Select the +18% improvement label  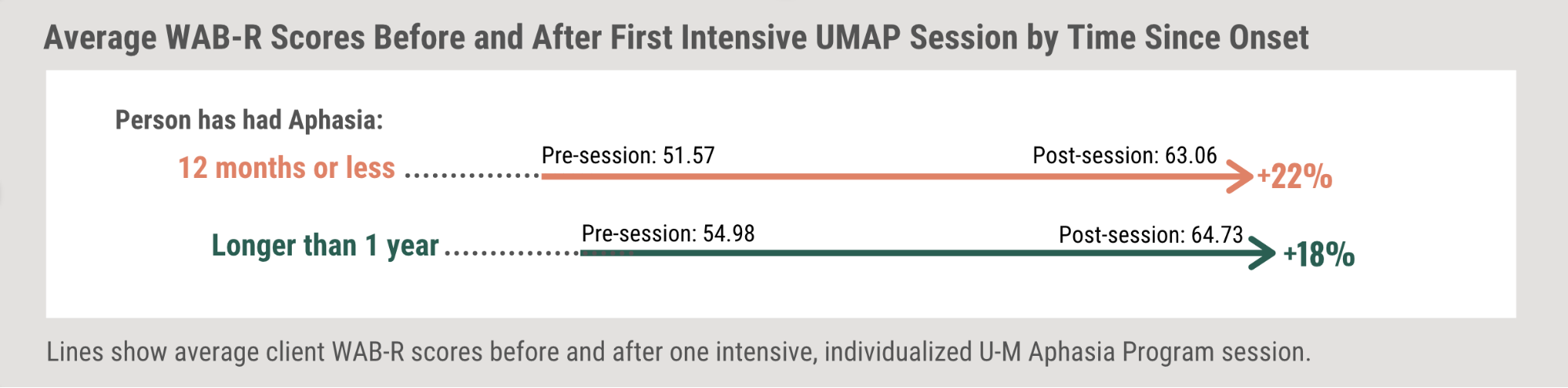point(1319,255)
